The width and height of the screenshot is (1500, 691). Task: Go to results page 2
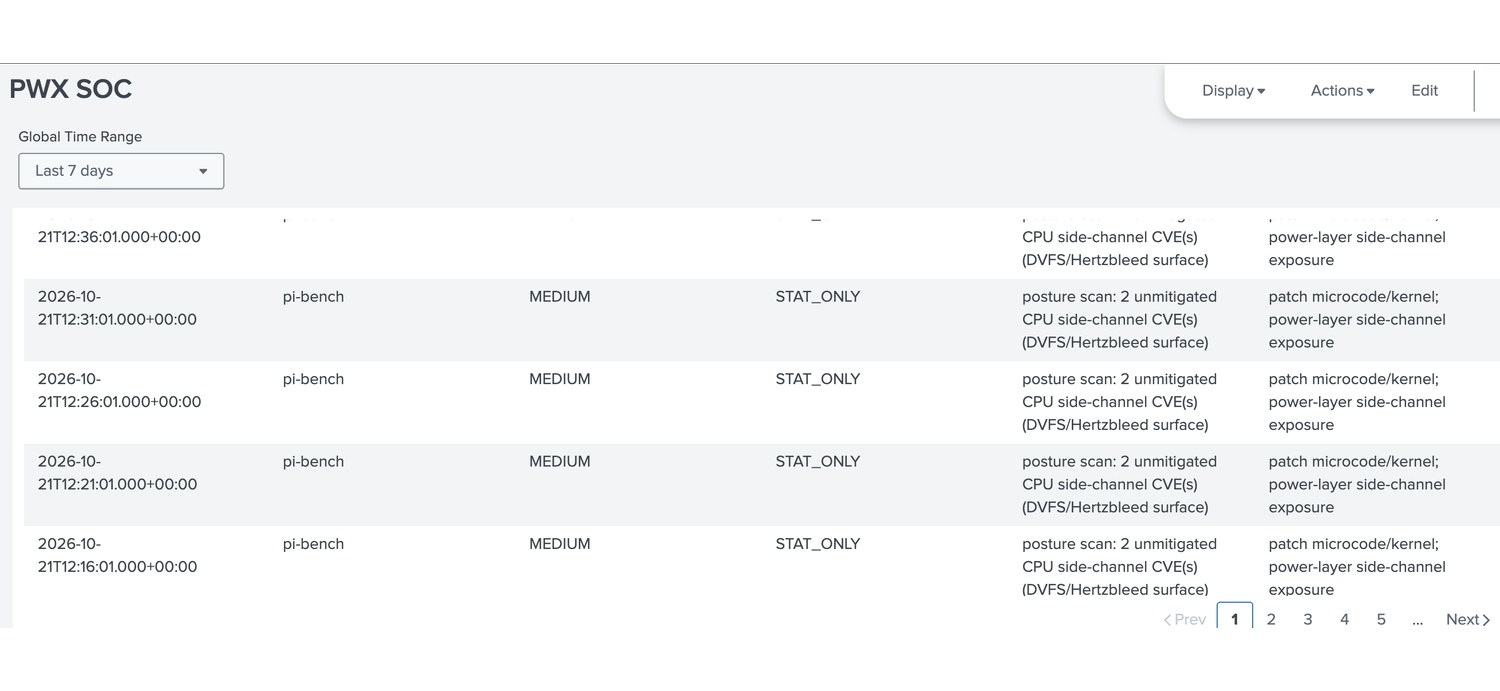point(1271,619)
